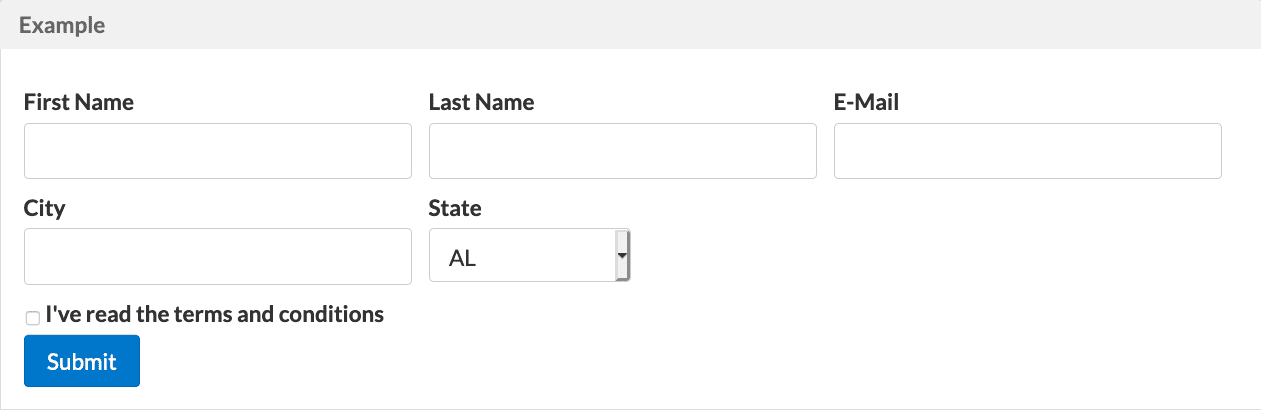
Task: Click the blue Submit button
Action: (x=82, y=361)
